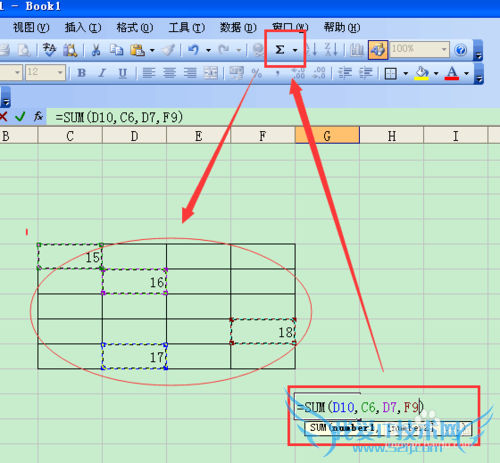Screen dimensions: 500x463
Task: Click the AutoSum sigma icon
Action: 280,50
